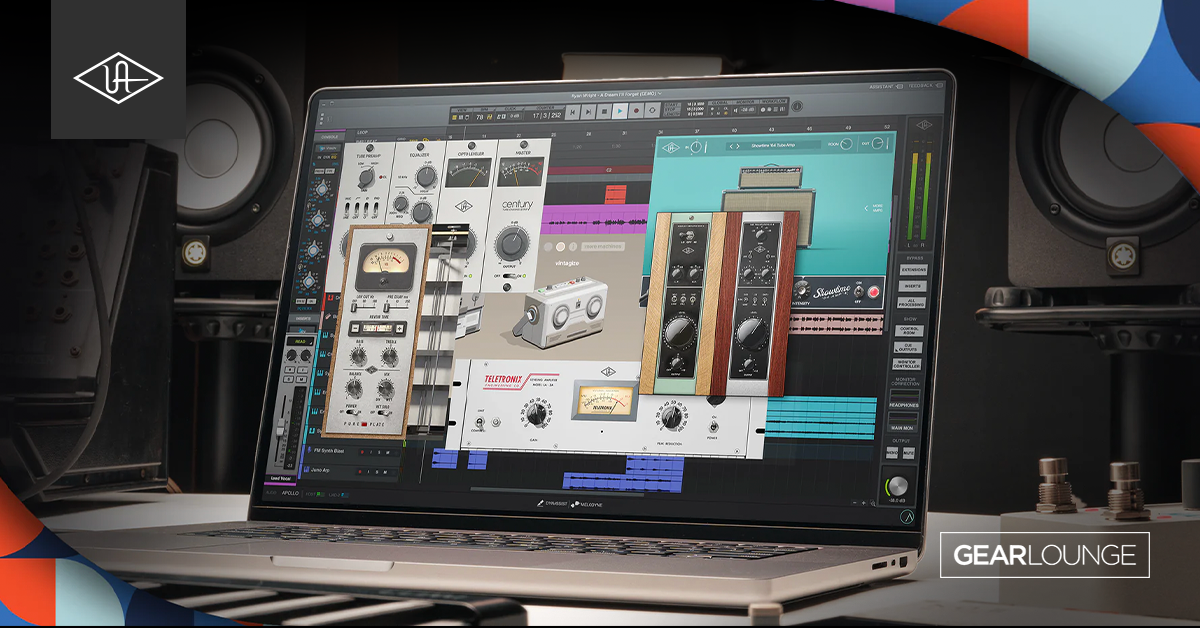This screenshot has height=628, width=1200.
Task: Click Pure Plate reverb time minus button
Action: pyautogui.click(x=355, y=328)
